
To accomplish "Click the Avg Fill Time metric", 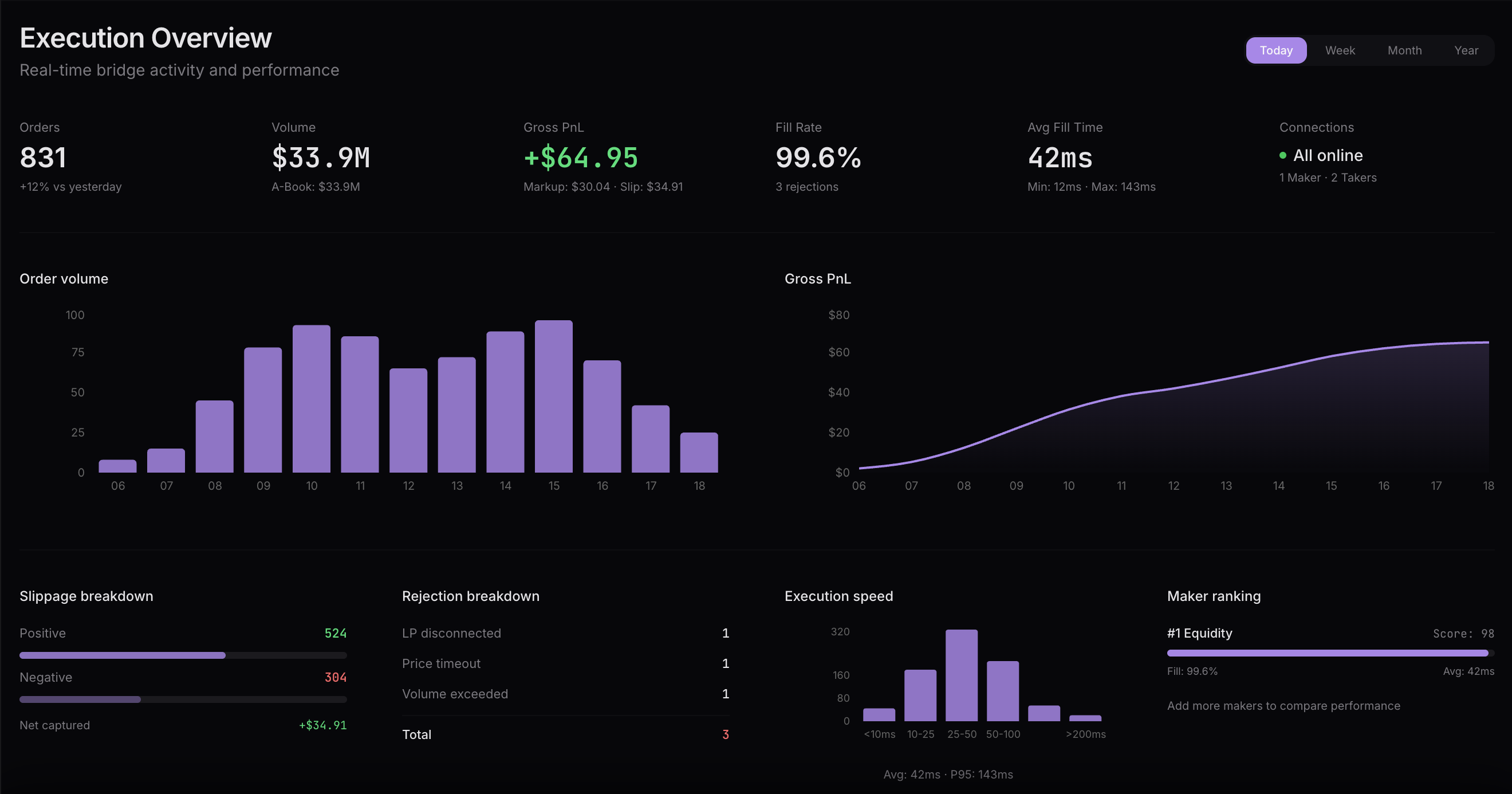I will pyautogui.click(x=1060, y=157).
